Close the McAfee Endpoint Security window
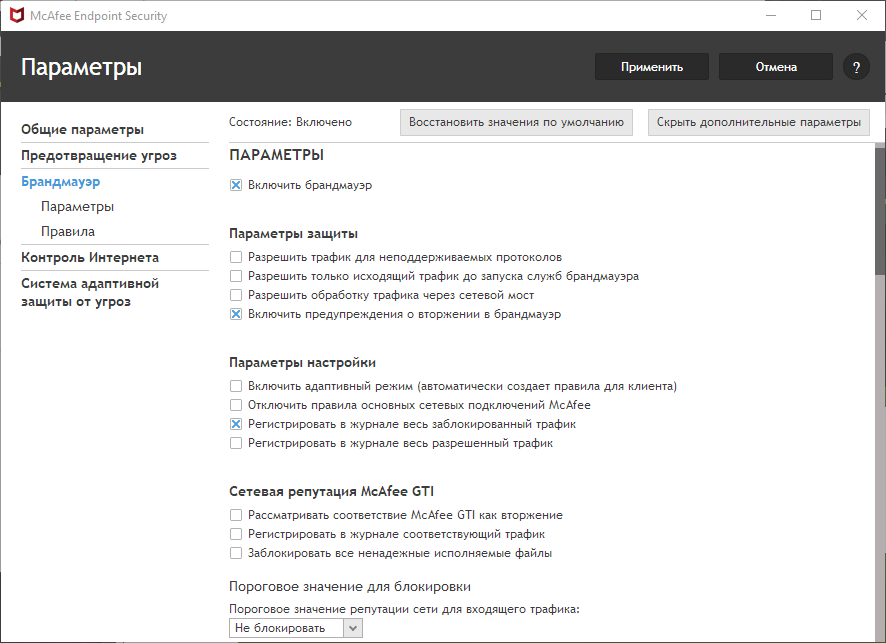Image resolution: width=886 pixels, height=643 pixels. (862, 15)
